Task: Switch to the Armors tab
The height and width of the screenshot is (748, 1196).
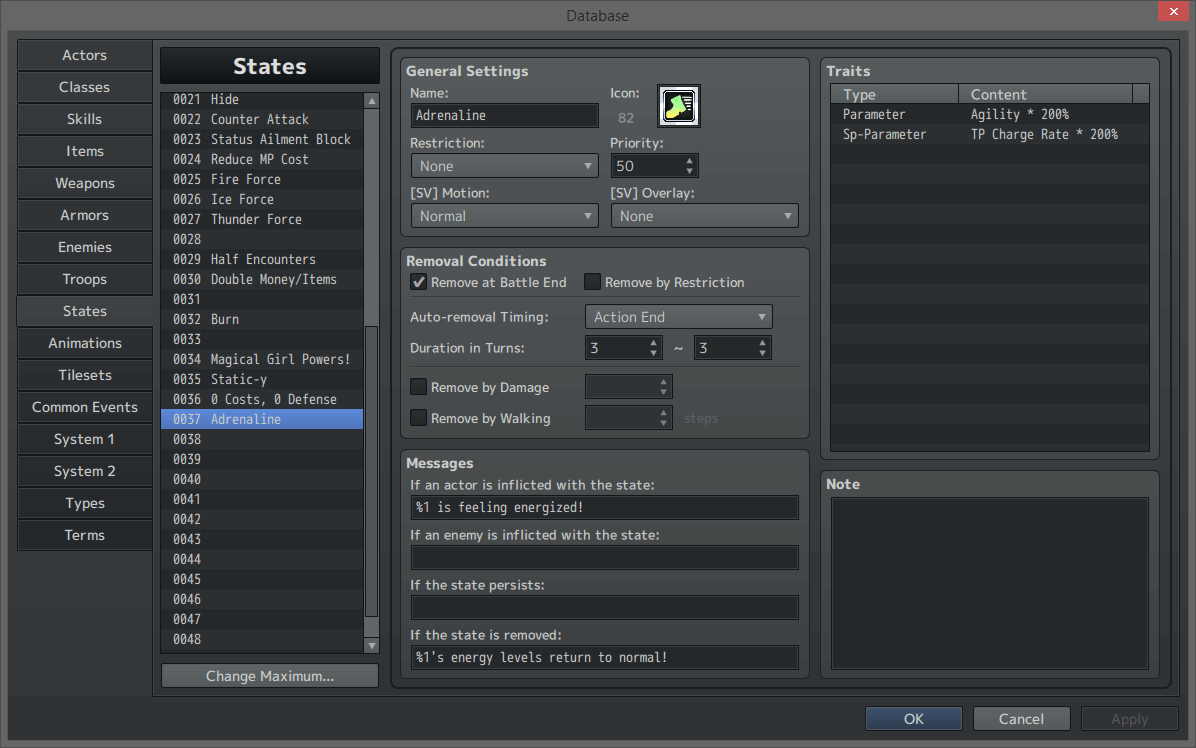Action: [x=85, y=215]
